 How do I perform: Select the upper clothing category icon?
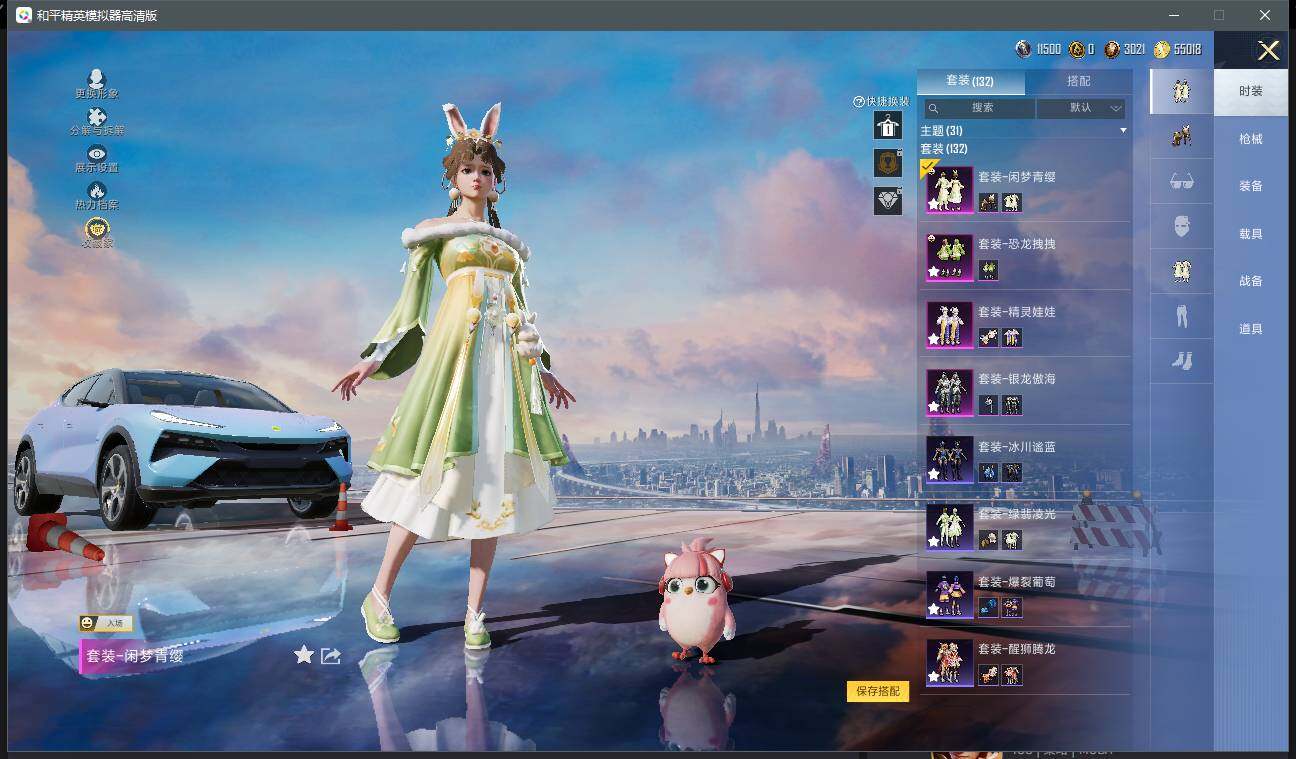coord(1182,271)
